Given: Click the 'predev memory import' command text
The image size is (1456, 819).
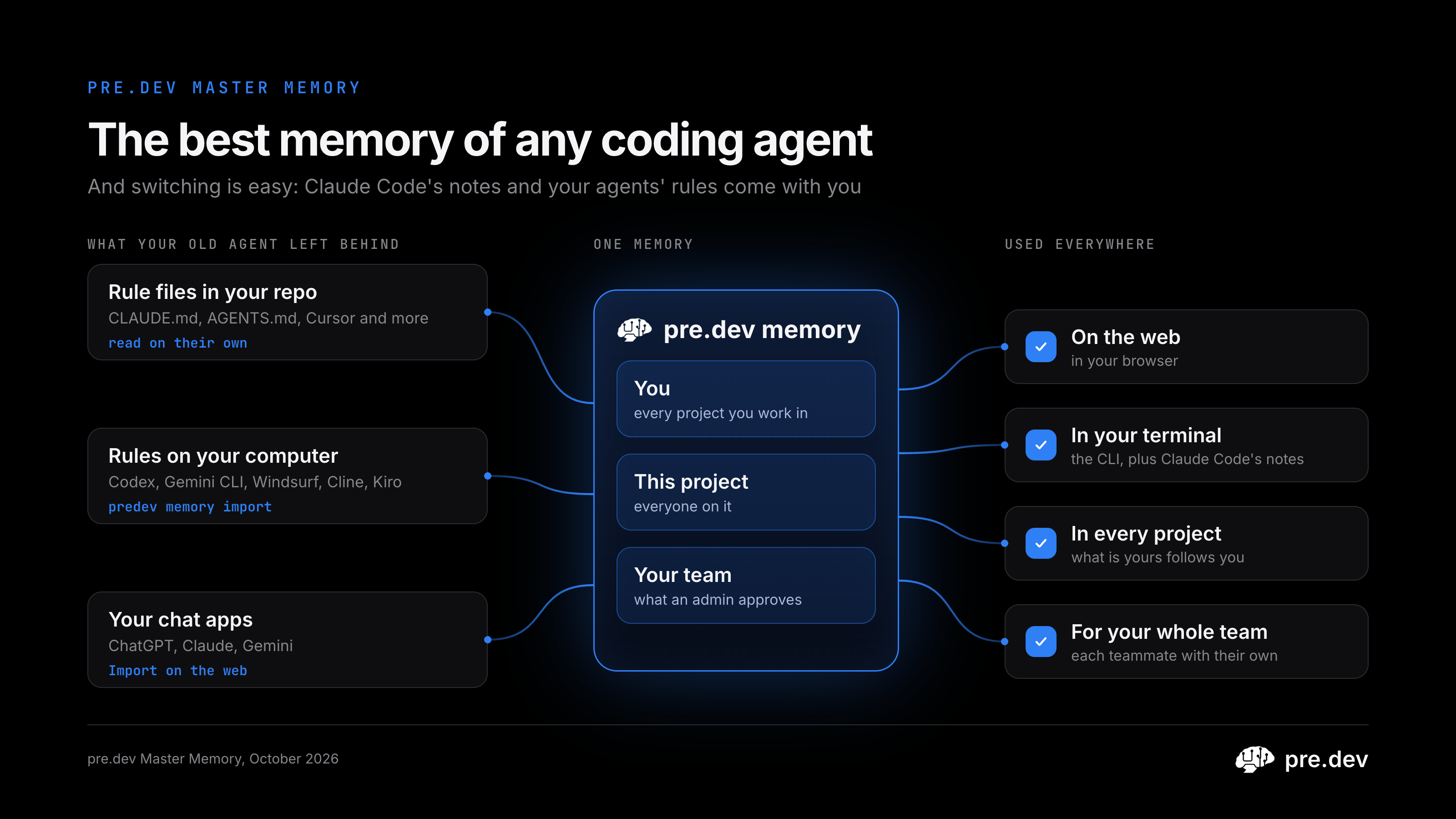Looking at the screenshot, I should click(190, 507).
